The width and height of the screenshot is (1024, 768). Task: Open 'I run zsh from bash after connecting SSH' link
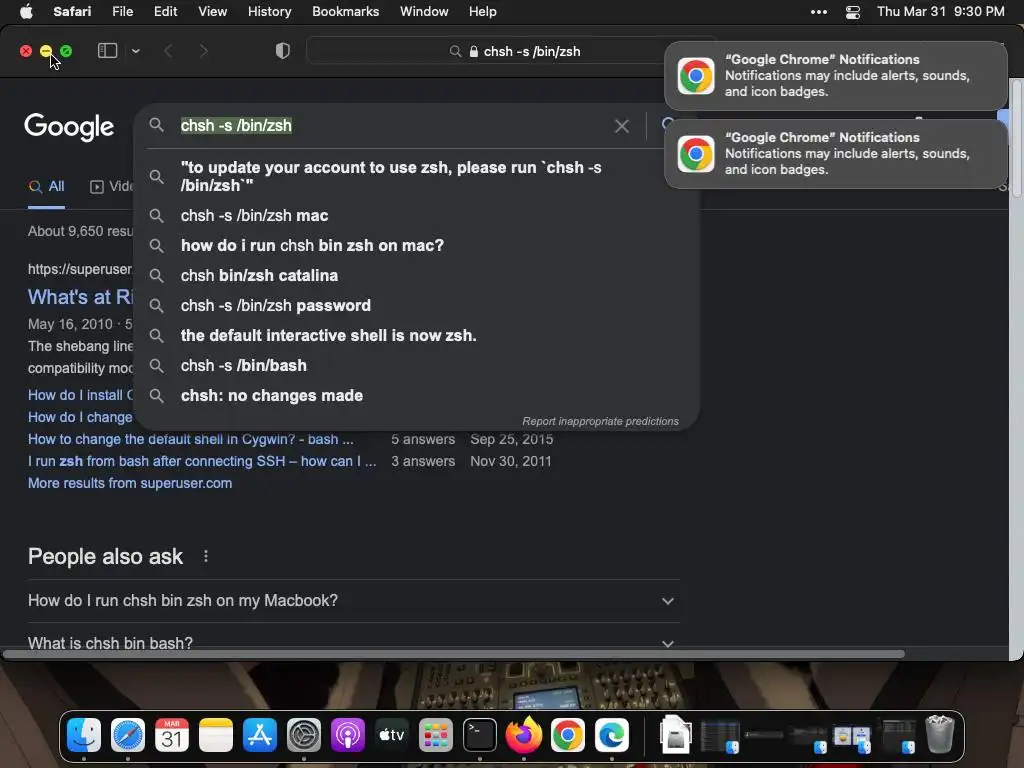click(202, 461)
